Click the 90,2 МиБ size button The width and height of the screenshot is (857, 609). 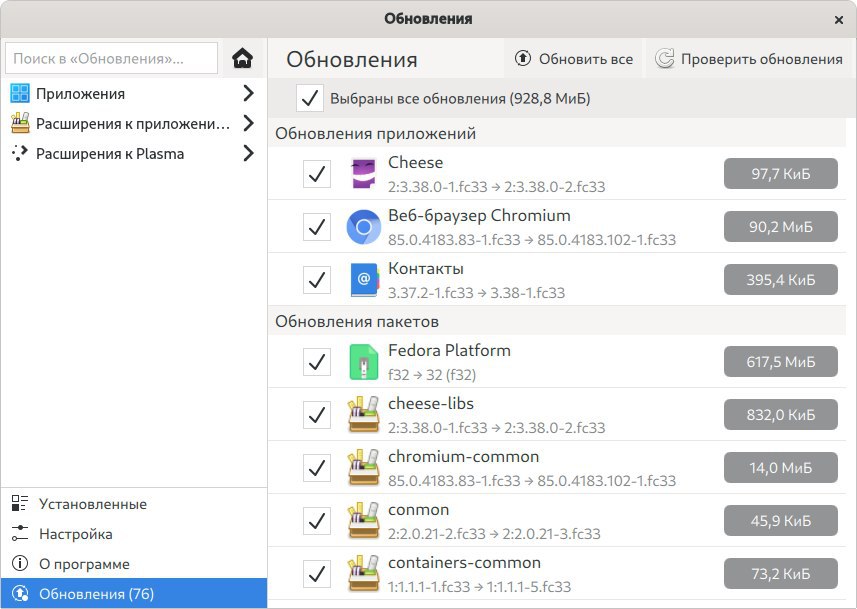(780, 227)
